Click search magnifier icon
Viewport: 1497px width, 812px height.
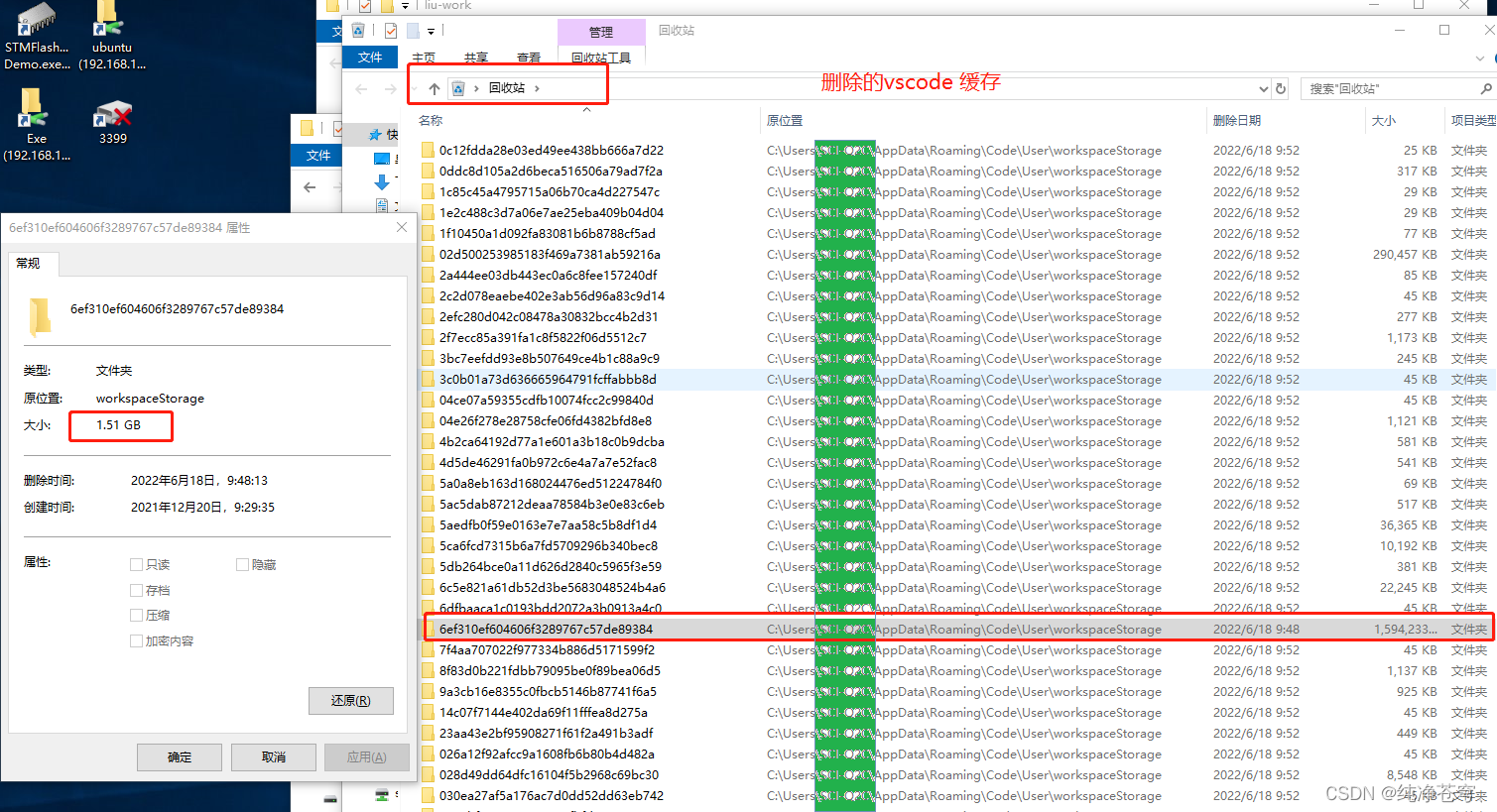tap(1486, 88)
